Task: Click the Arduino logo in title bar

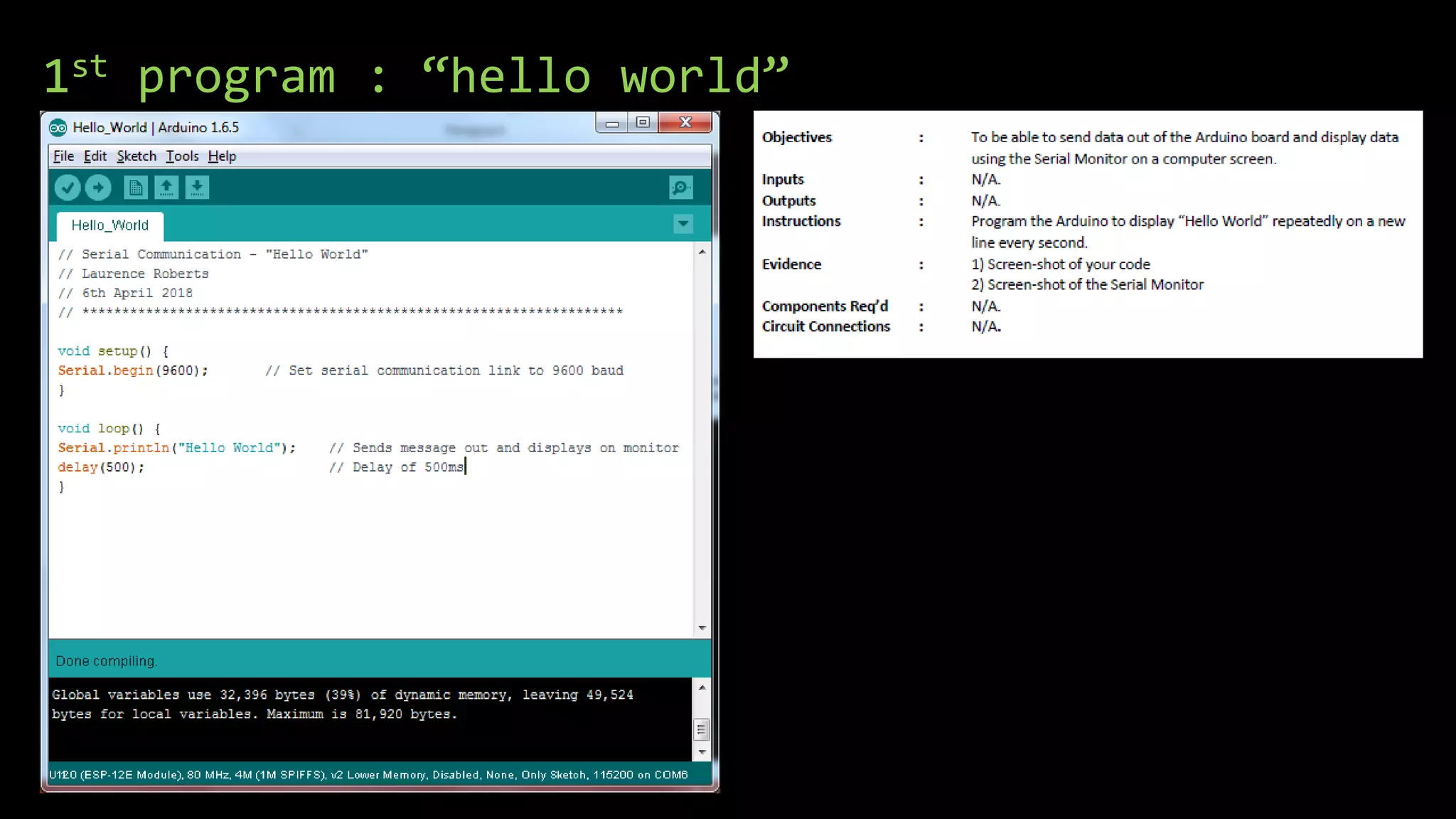Action: point(58,128)
